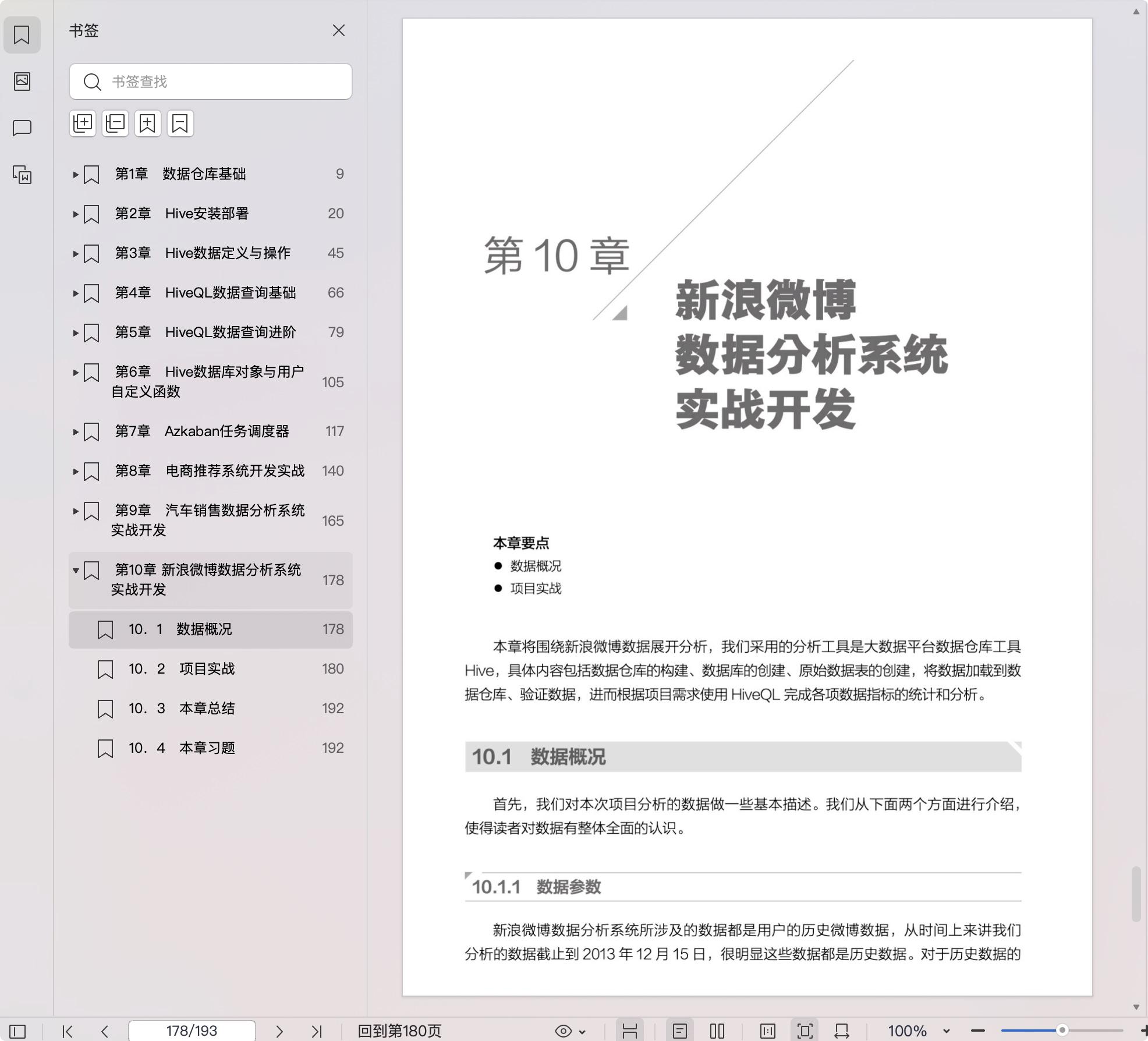
Task: Switch to single page view
Action: [x=679, y=1031]
